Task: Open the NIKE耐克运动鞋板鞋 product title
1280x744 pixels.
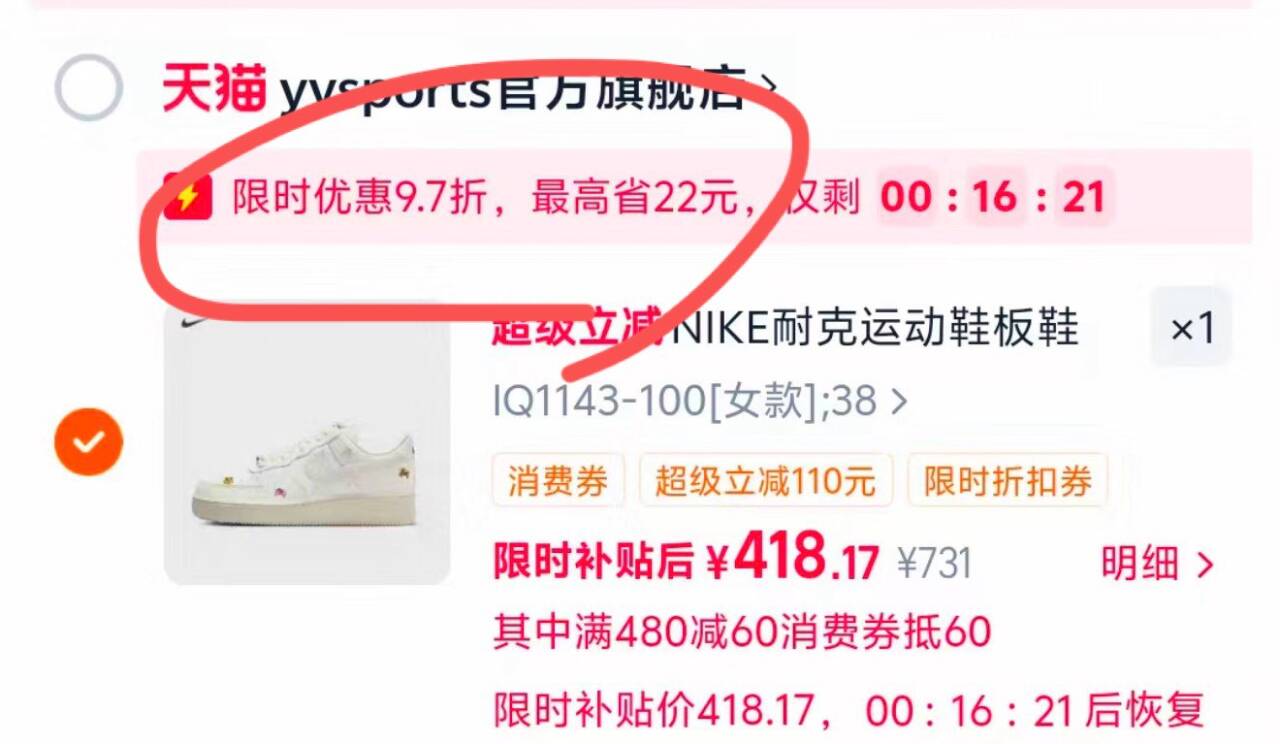Action: pyautogui.click(x=873, y=326)
